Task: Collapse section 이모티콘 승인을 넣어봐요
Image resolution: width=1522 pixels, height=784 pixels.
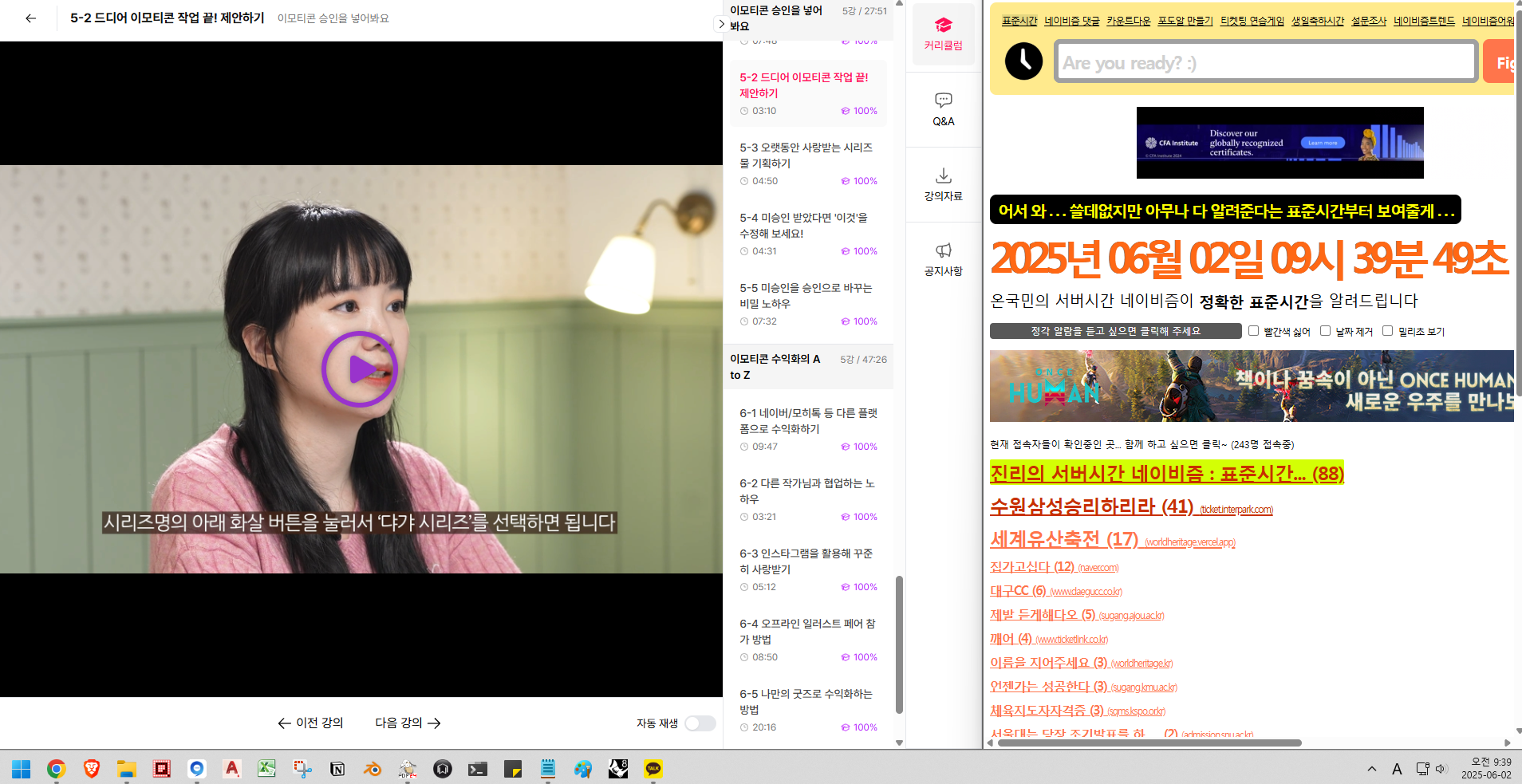Action: pyautogui.click(x=809, y=18)
